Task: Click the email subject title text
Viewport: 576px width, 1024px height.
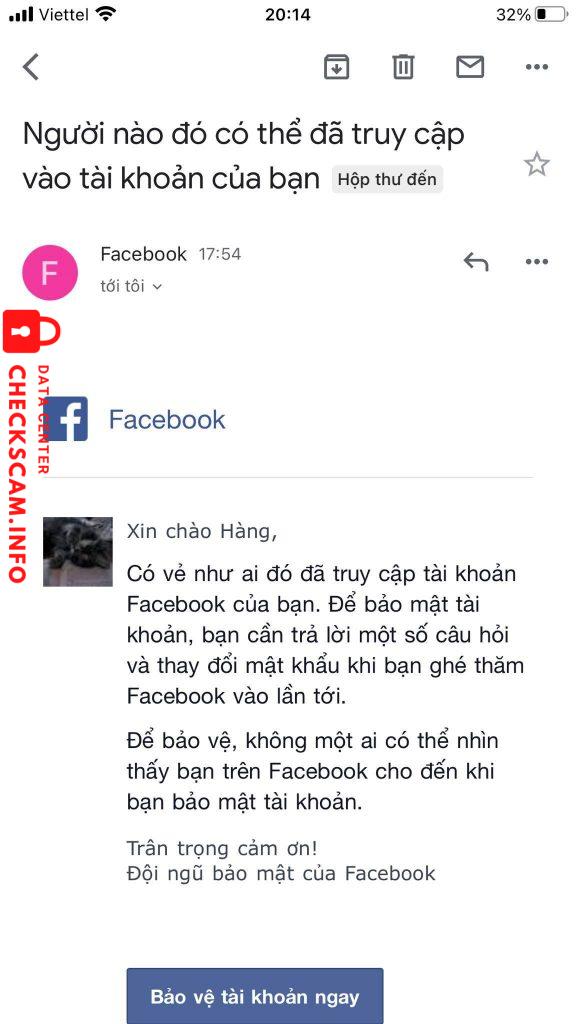Action: click(244, 156)
